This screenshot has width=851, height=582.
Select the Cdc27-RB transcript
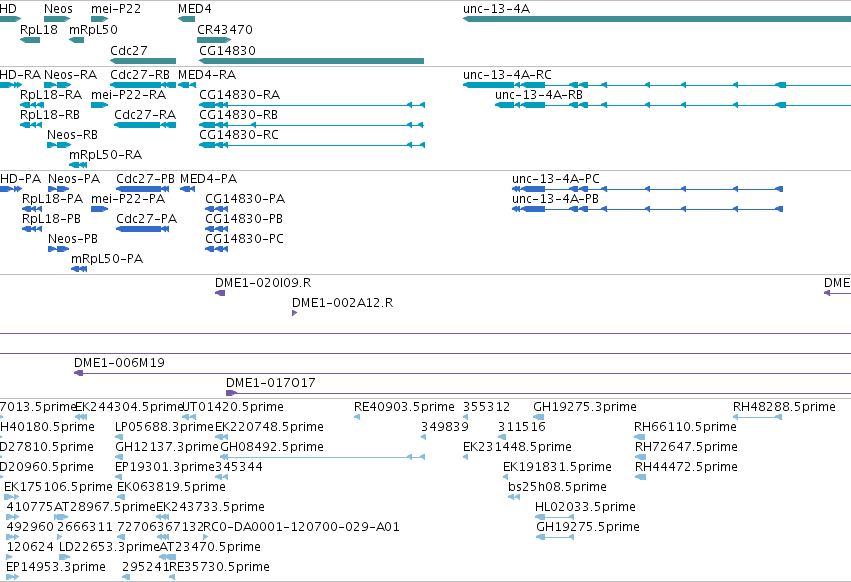tap(143, 85)
